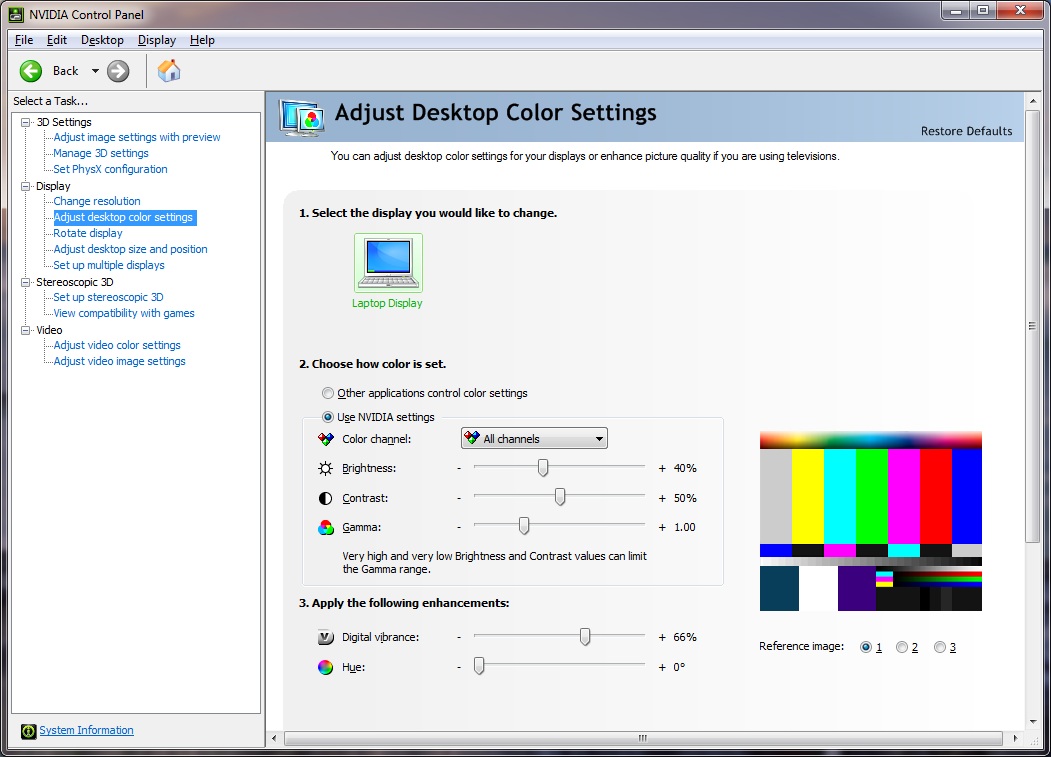The width and height of the screenshot is (1051, 757).
Task: Click the Hue slider handle
Action: click(479, 666)
